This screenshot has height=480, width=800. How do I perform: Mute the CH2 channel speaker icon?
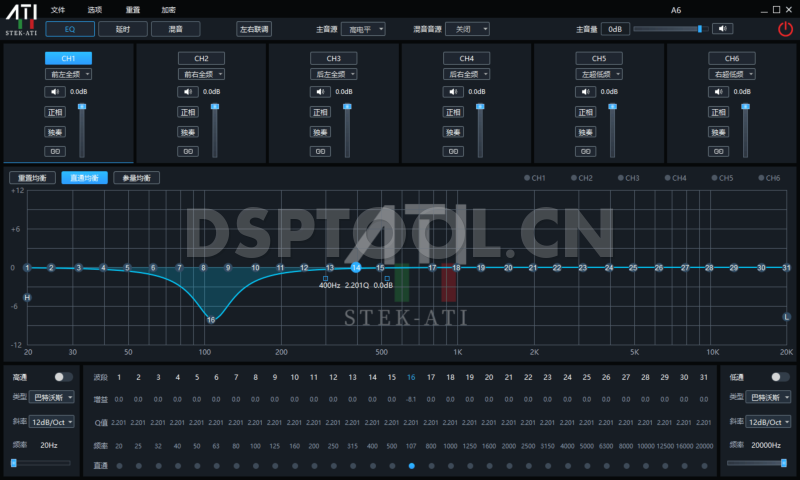(188, 92)
